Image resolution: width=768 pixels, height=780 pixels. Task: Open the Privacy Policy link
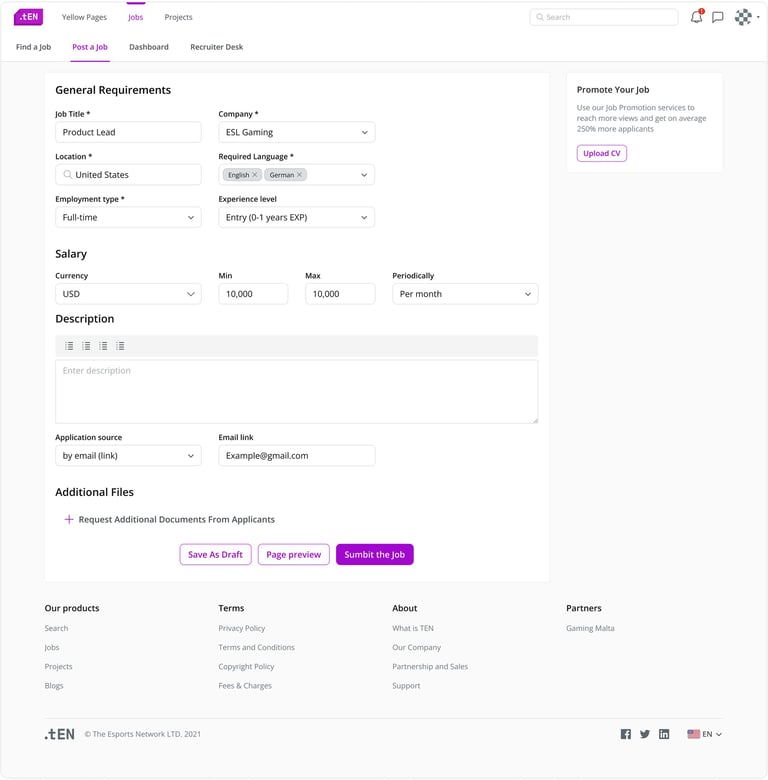point(242,628)
